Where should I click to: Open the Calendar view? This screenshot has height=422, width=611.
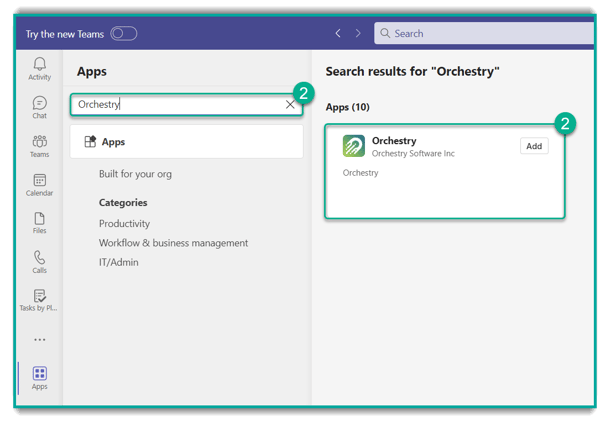point(39,185)
